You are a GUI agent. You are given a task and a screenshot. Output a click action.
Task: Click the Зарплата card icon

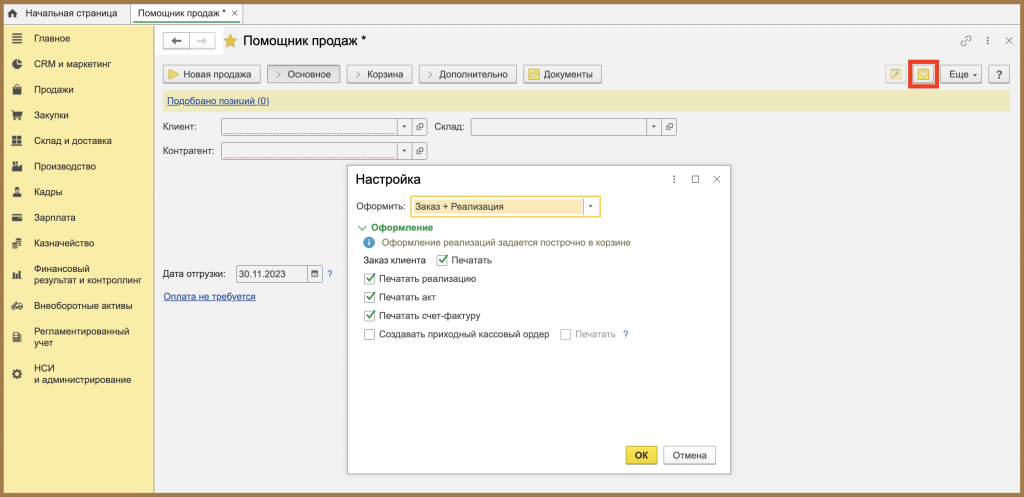click(18, 218)
